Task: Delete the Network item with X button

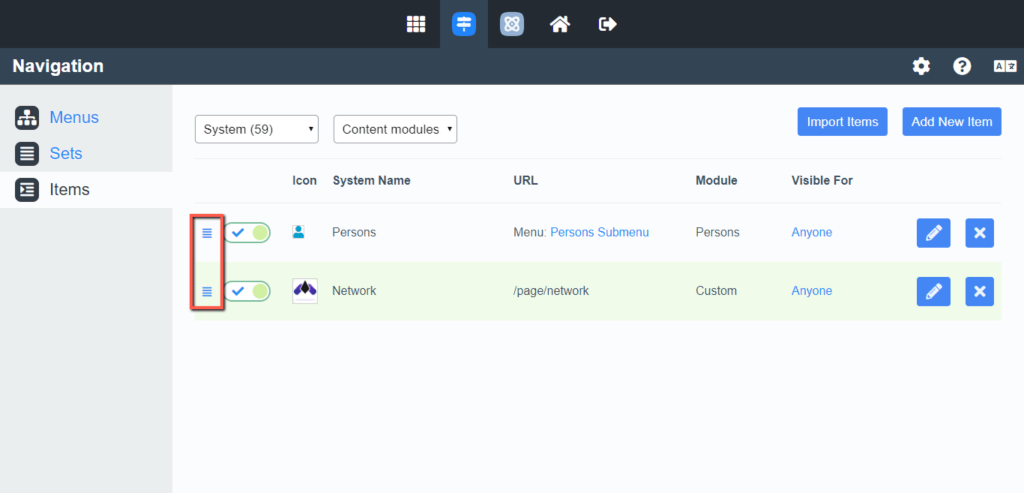Action: 979,291
